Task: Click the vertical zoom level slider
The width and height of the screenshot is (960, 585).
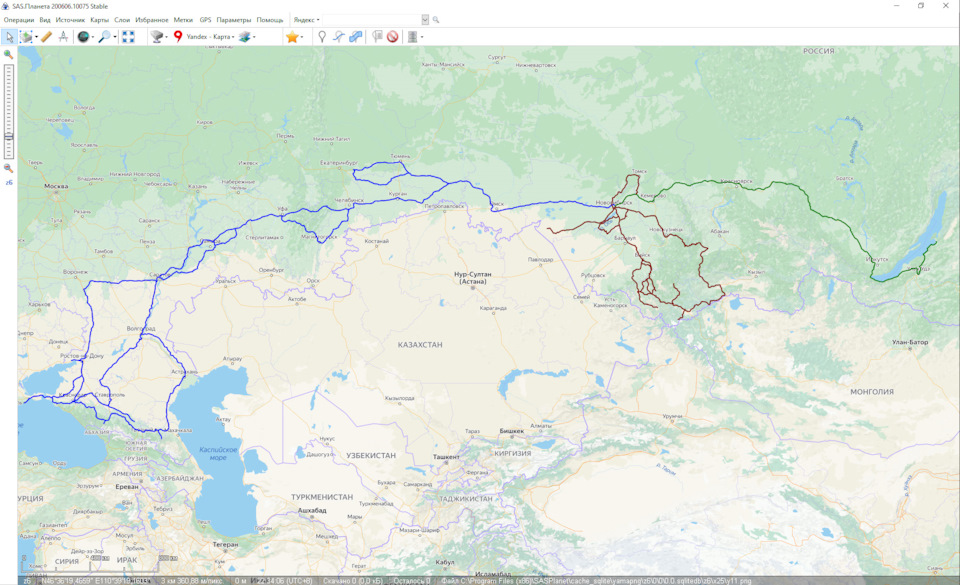Action: tap(9, 110)
